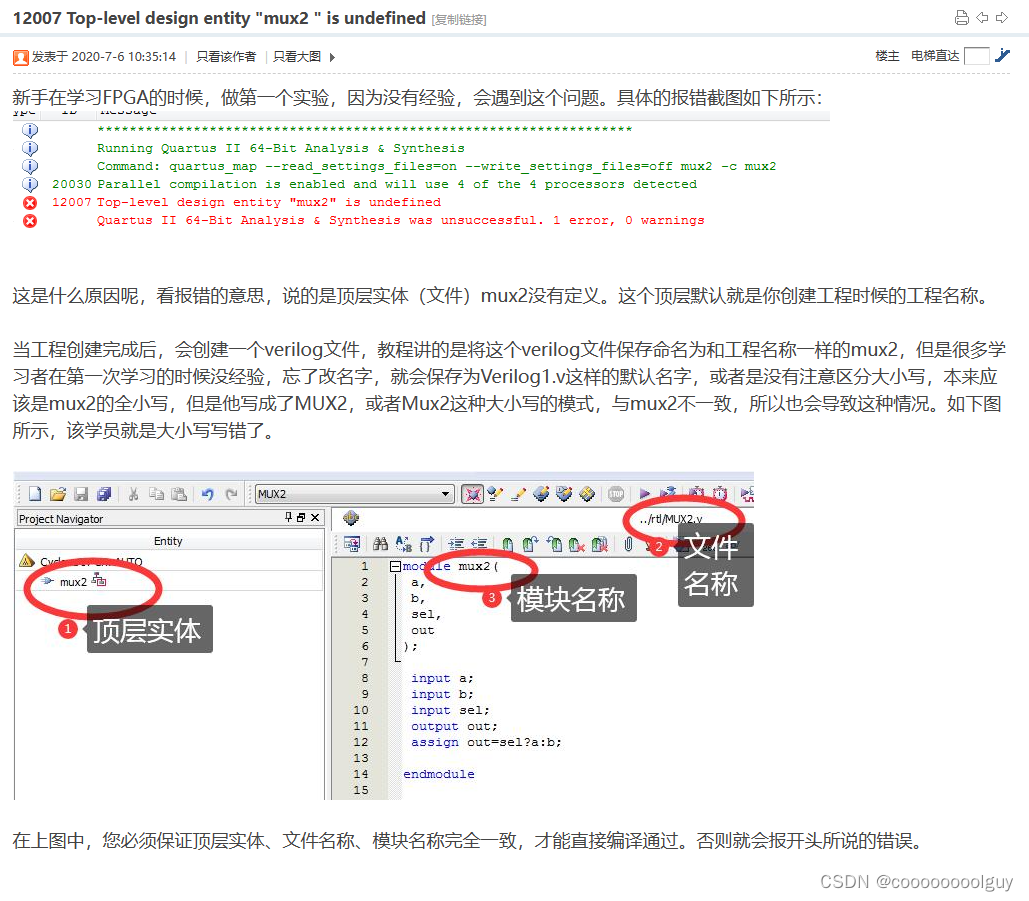
Task: Start compilation with the blue play icon
Action: (x=645, y=493)
